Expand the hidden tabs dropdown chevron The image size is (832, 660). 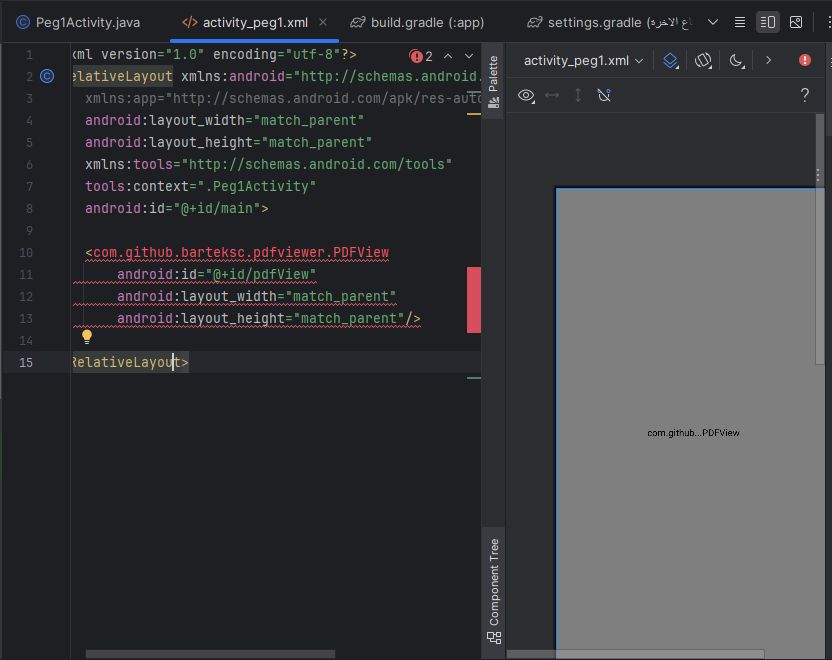(x=713, y=22)
